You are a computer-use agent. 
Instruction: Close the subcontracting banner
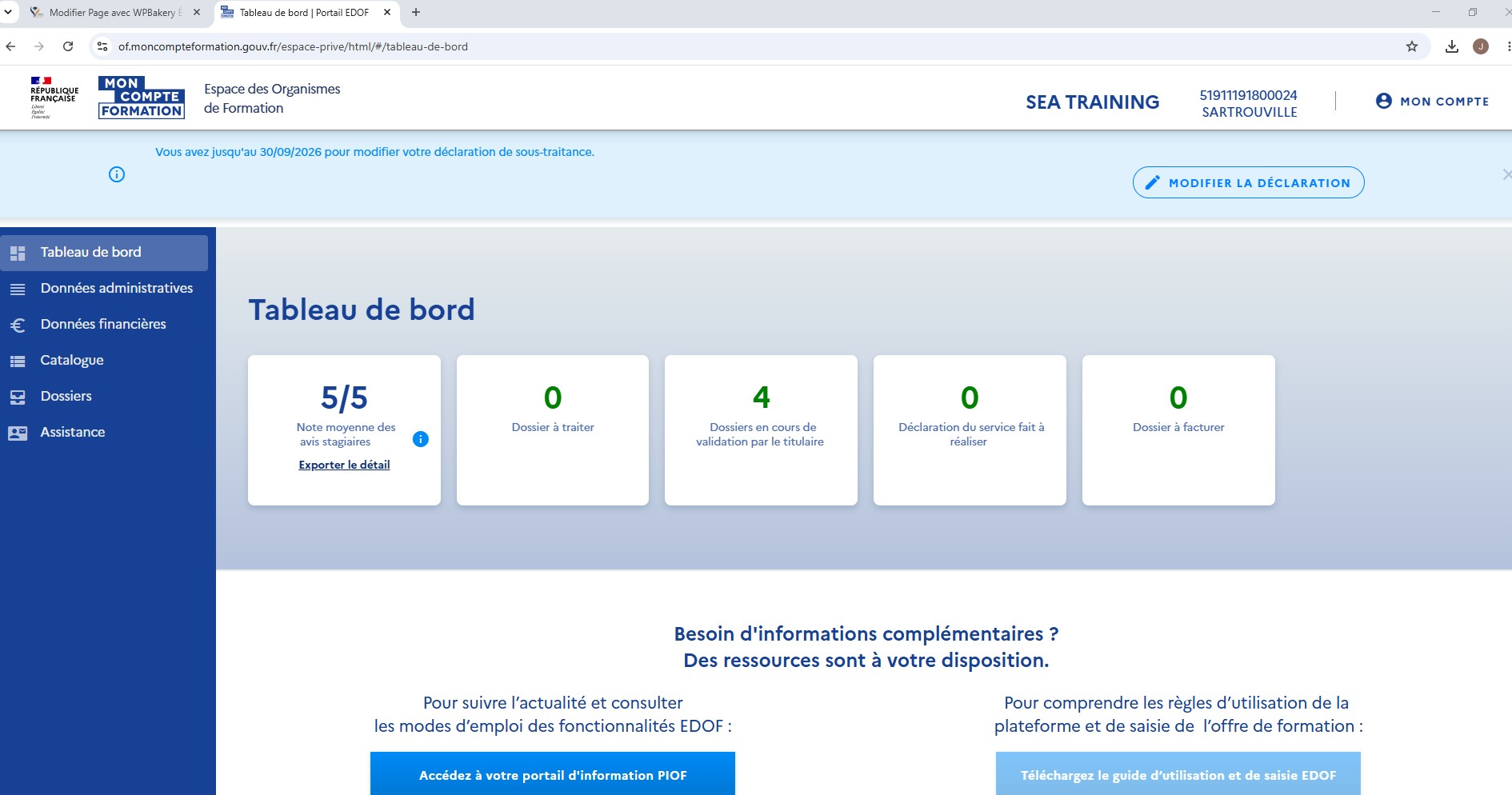click(1506, 174)
